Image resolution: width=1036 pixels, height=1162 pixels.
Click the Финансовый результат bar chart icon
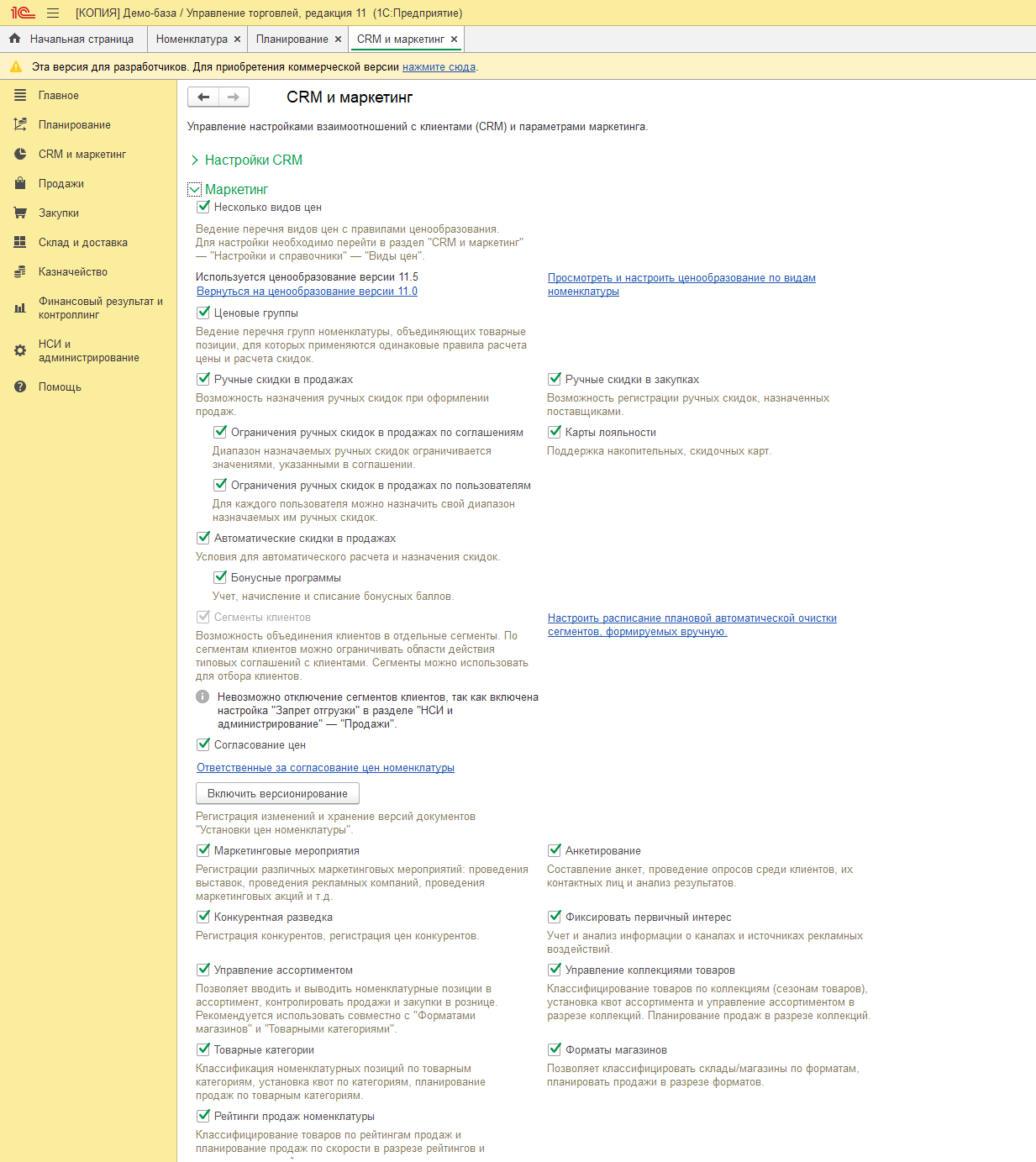tap(20, 308)
